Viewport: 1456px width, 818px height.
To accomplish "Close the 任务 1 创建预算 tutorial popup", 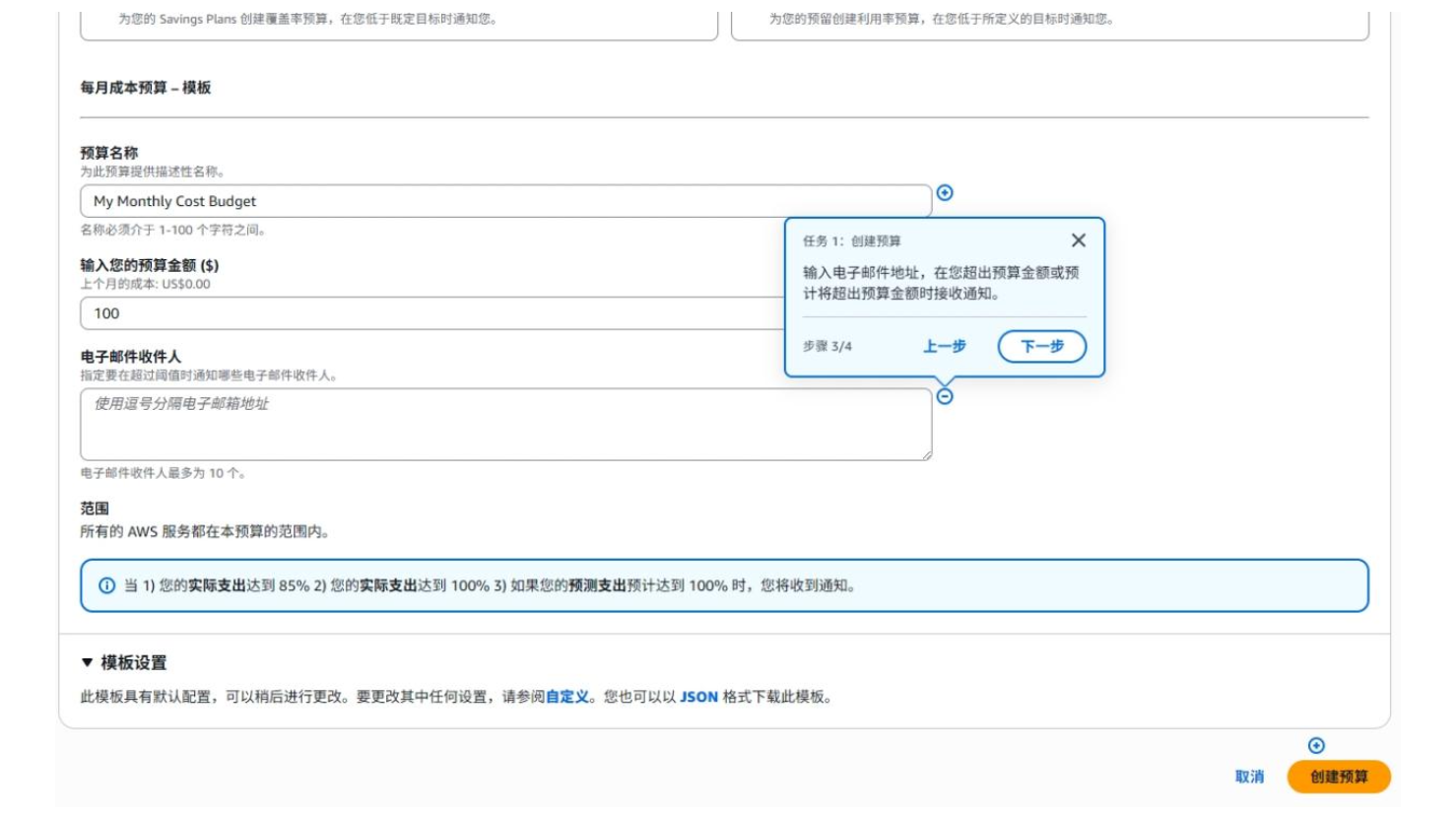I will [1079, 240].
